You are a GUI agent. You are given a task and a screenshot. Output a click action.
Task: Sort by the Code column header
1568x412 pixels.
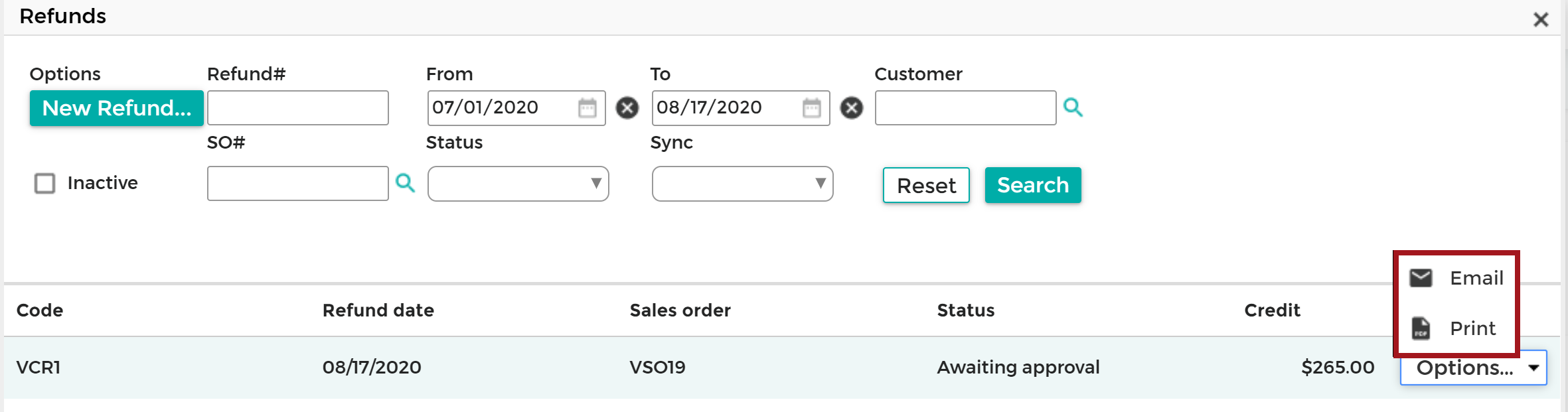(40, 310)
